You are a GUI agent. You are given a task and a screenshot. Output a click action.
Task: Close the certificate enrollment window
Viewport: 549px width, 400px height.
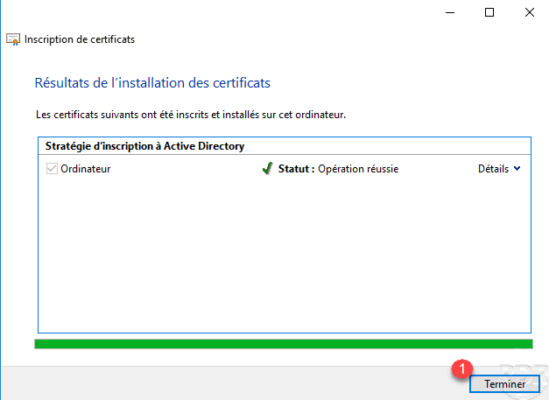(529, 13)
